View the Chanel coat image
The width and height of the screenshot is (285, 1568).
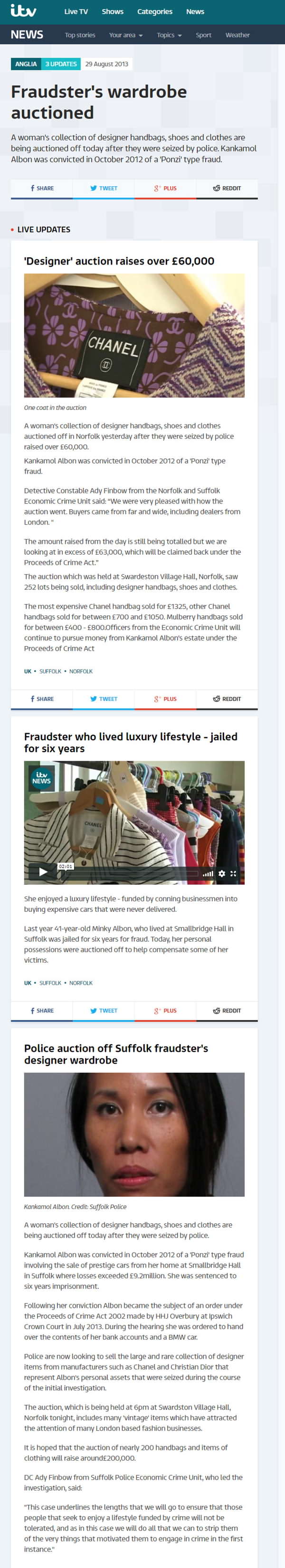[x=134, y=335]
